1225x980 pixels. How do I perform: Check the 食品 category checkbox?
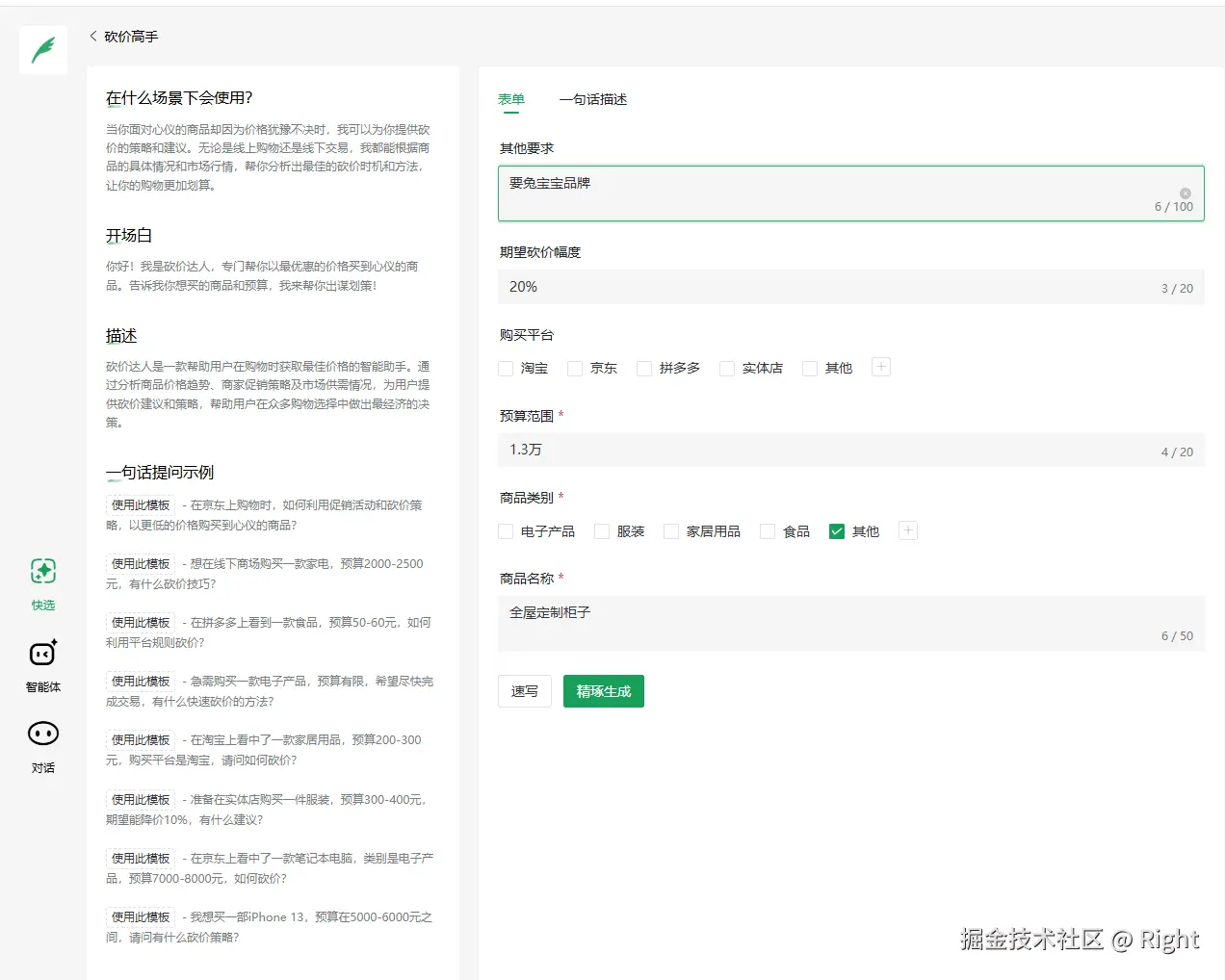point(767,530)
